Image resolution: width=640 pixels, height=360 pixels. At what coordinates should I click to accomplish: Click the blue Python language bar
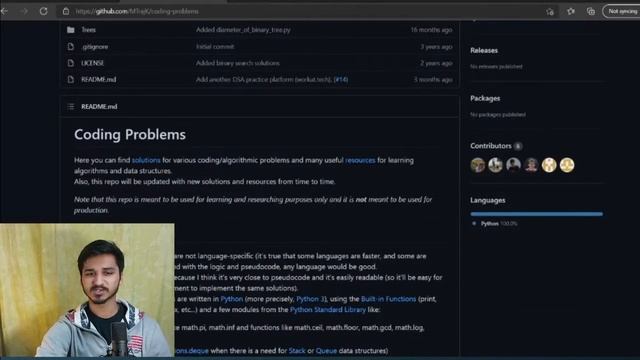[x=536, y=214]
